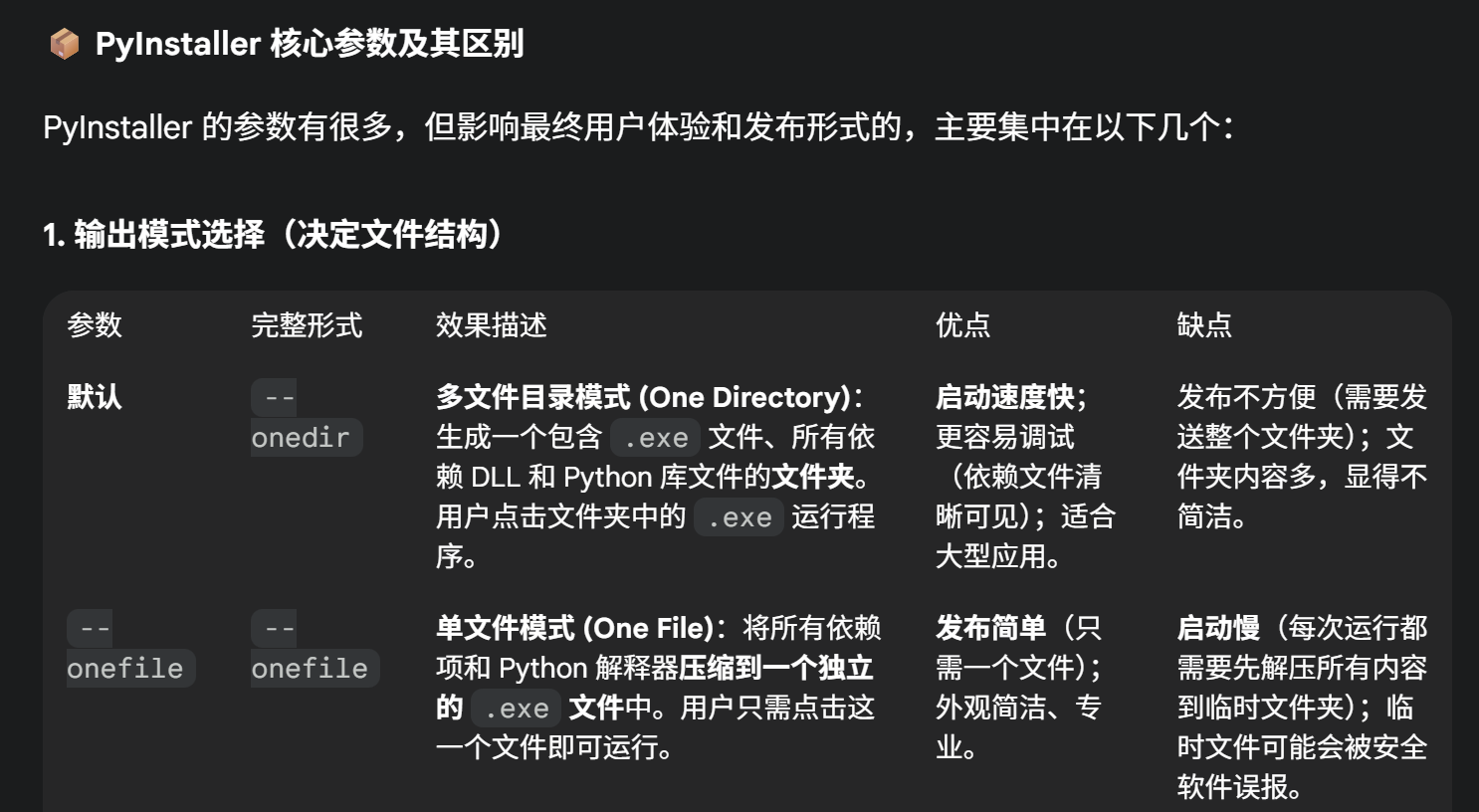
Task: Click the "优点" column header
Action: pyautogui.click(x=962, y=325)
